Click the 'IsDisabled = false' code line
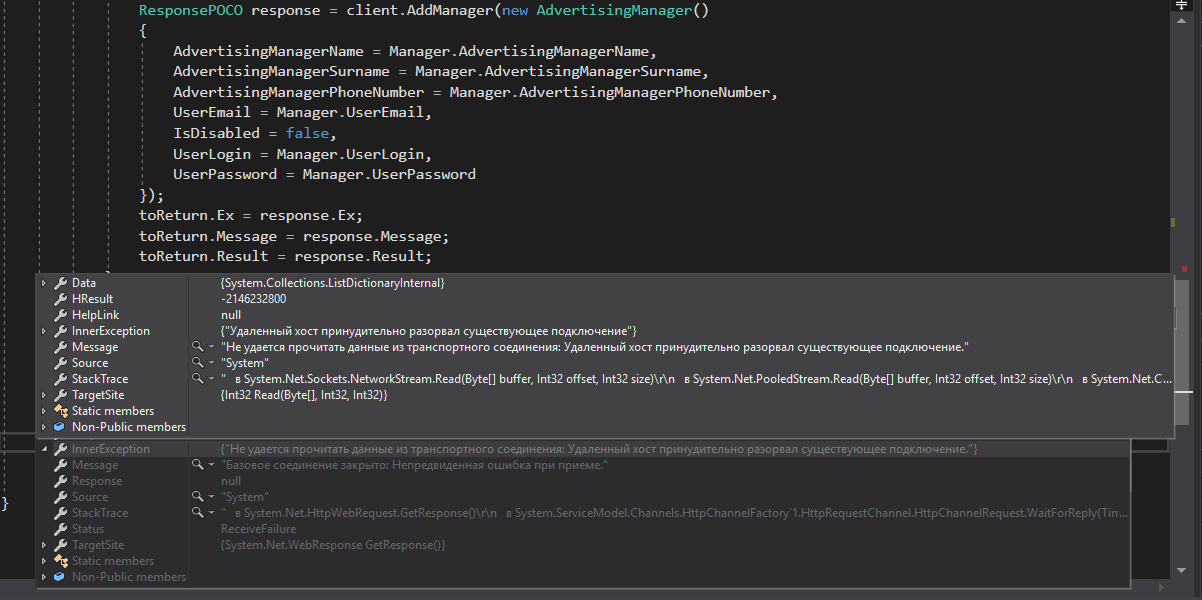Image resolution: width=1202 pixels, height=600 pixels. [x=255, y=133]
